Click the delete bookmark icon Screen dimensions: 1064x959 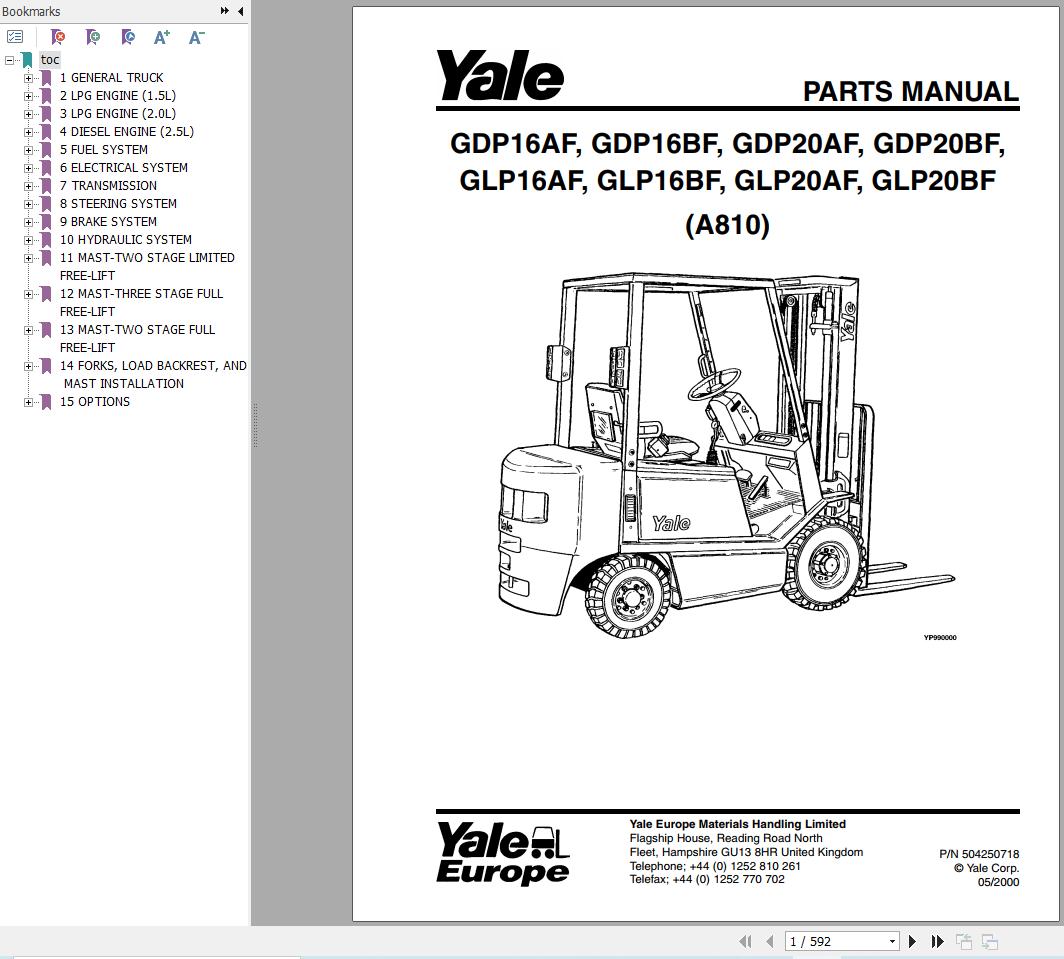tap(58, 37)
